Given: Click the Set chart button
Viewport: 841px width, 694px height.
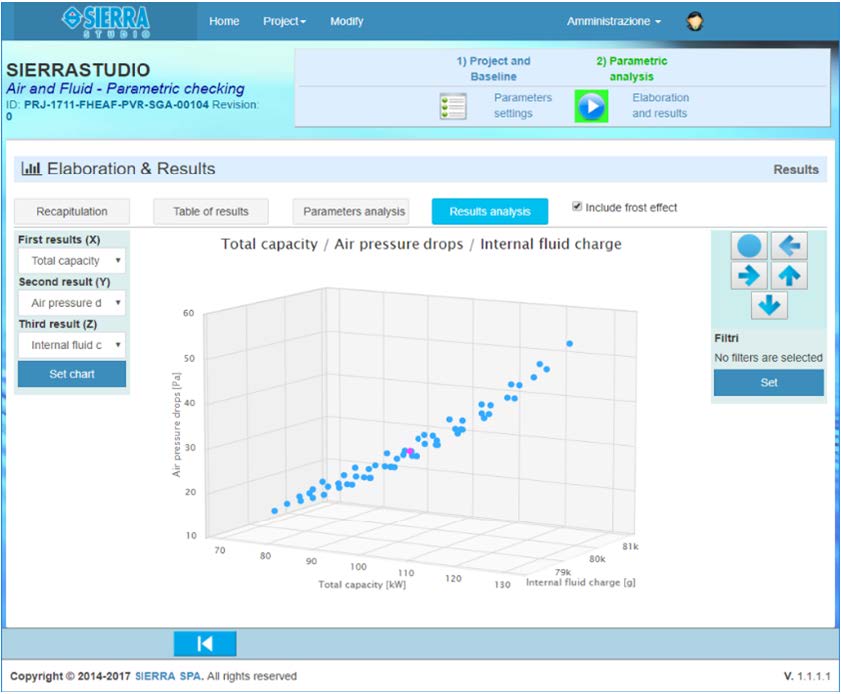Looking at the screenshot, I should [72, 374].
